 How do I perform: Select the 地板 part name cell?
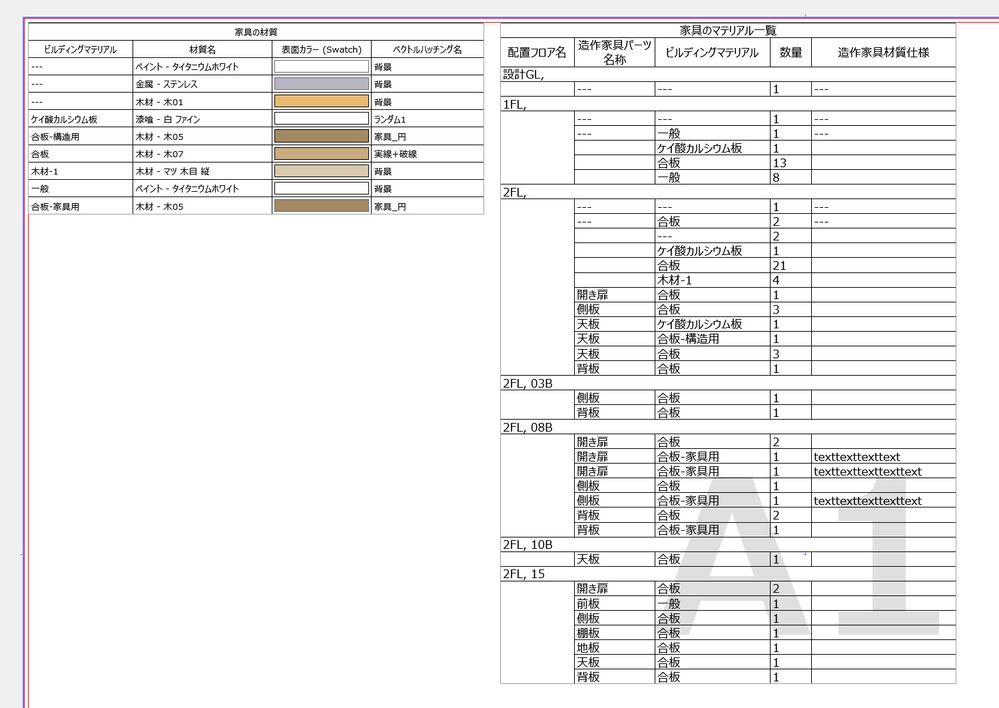coord(614,647)
